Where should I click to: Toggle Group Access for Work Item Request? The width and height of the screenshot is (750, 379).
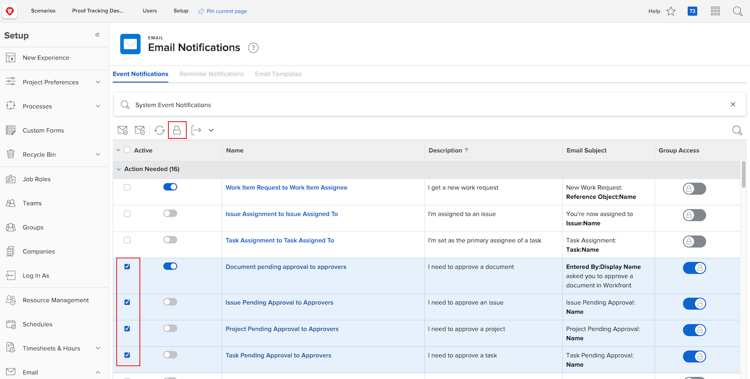pos(694,189)
